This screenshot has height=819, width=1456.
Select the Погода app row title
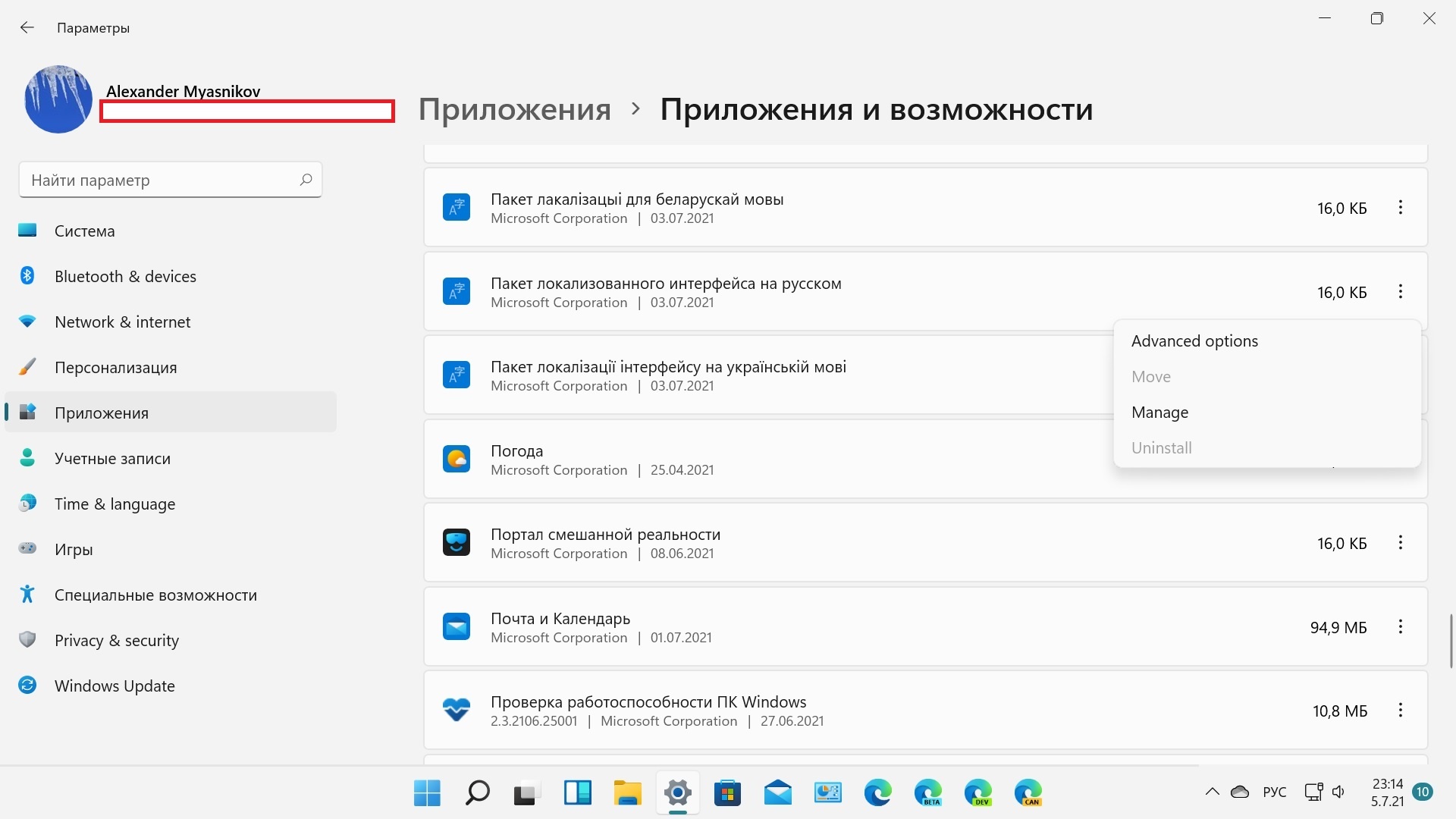point(517,450)
